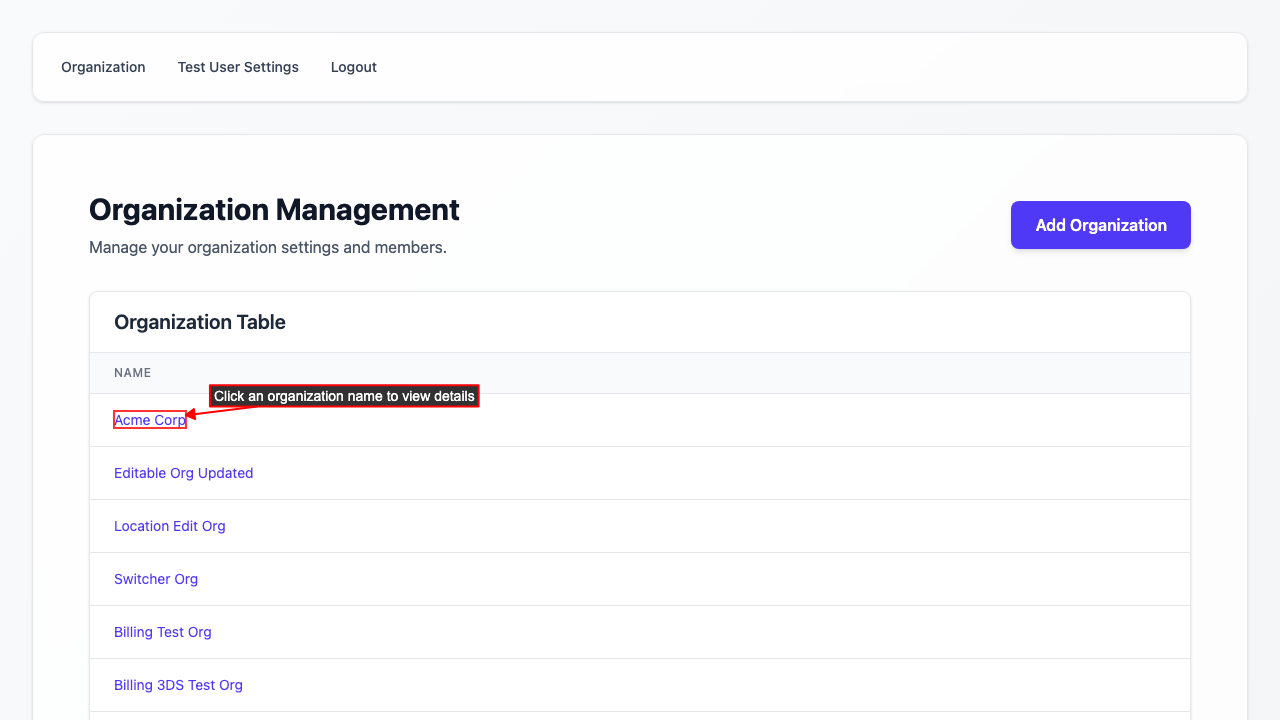Click the Organization Management heading
The image size is (1280, 720).
point(274,210)
